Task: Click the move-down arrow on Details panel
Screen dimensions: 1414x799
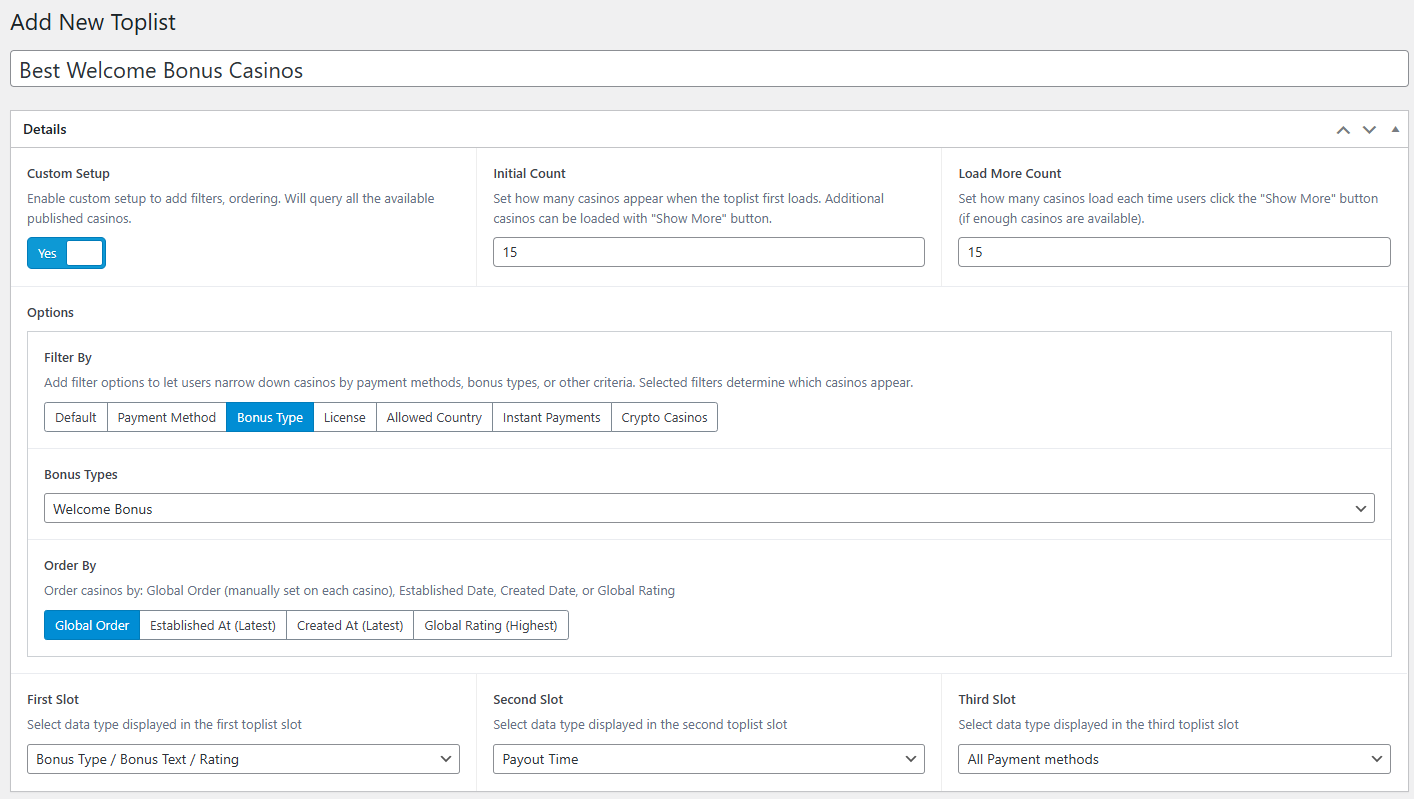Action: [x=1369, y=129]
